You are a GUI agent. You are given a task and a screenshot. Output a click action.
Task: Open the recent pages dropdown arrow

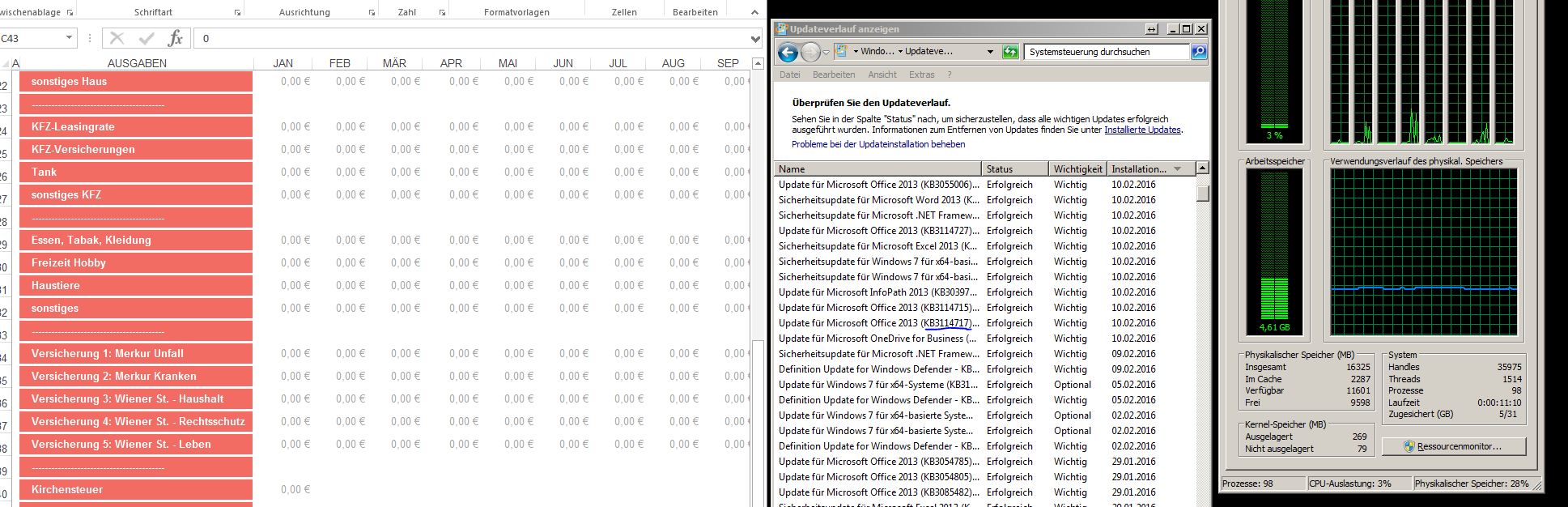tap(826, 53)
